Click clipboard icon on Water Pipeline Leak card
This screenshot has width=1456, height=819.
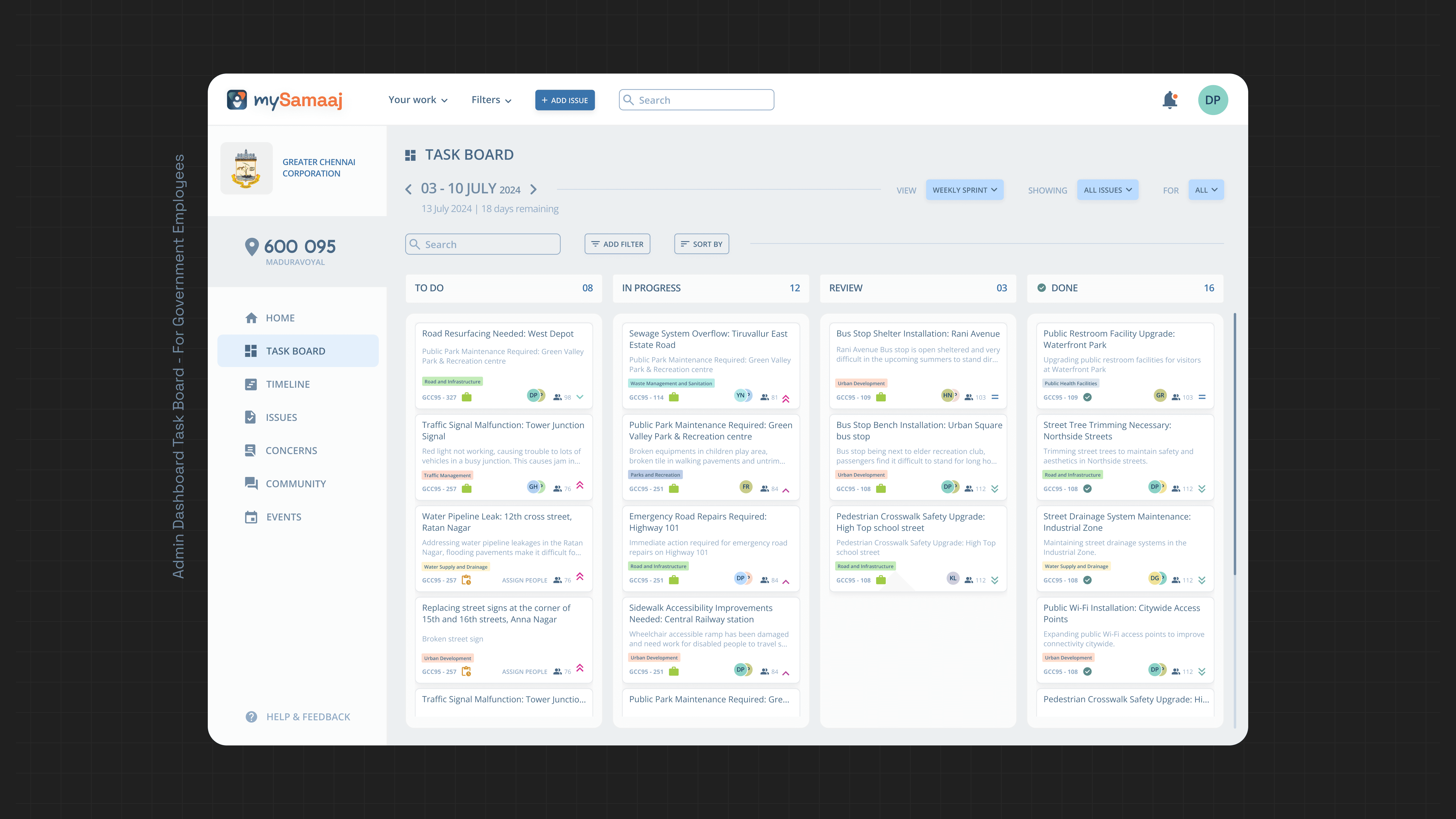point(466,580)
